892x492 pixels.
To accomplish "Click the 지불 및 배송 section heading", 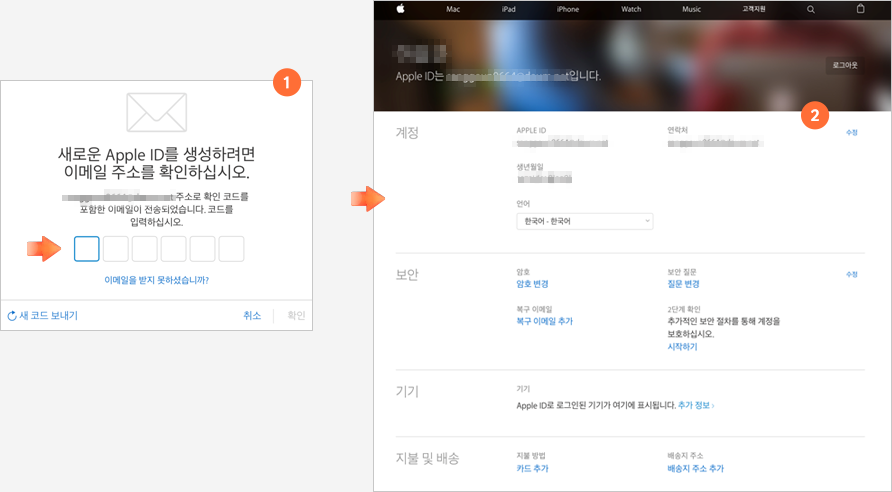I will point(427,458).
